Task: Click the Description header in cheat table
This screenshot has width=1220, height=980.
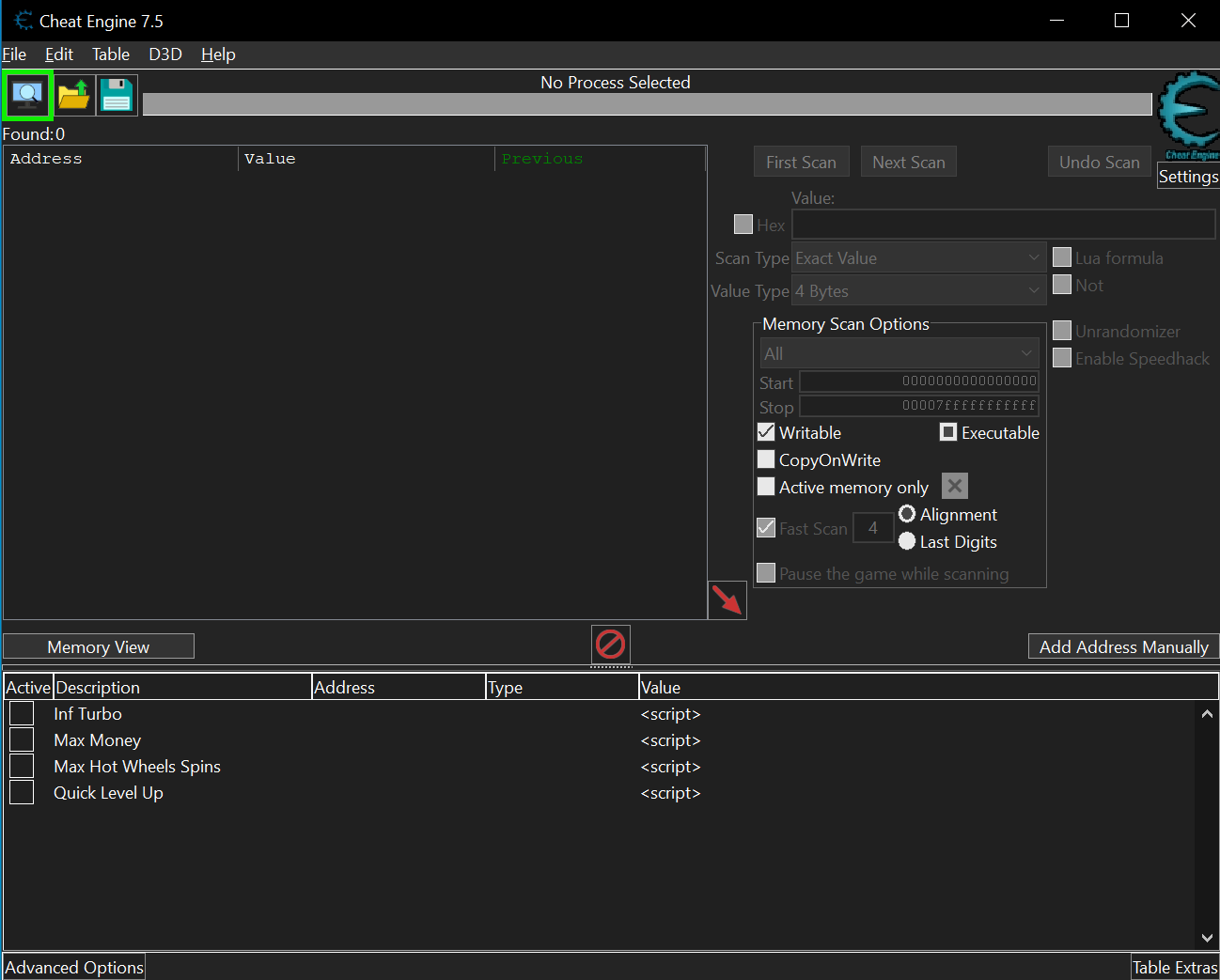Action: point(182,687)
